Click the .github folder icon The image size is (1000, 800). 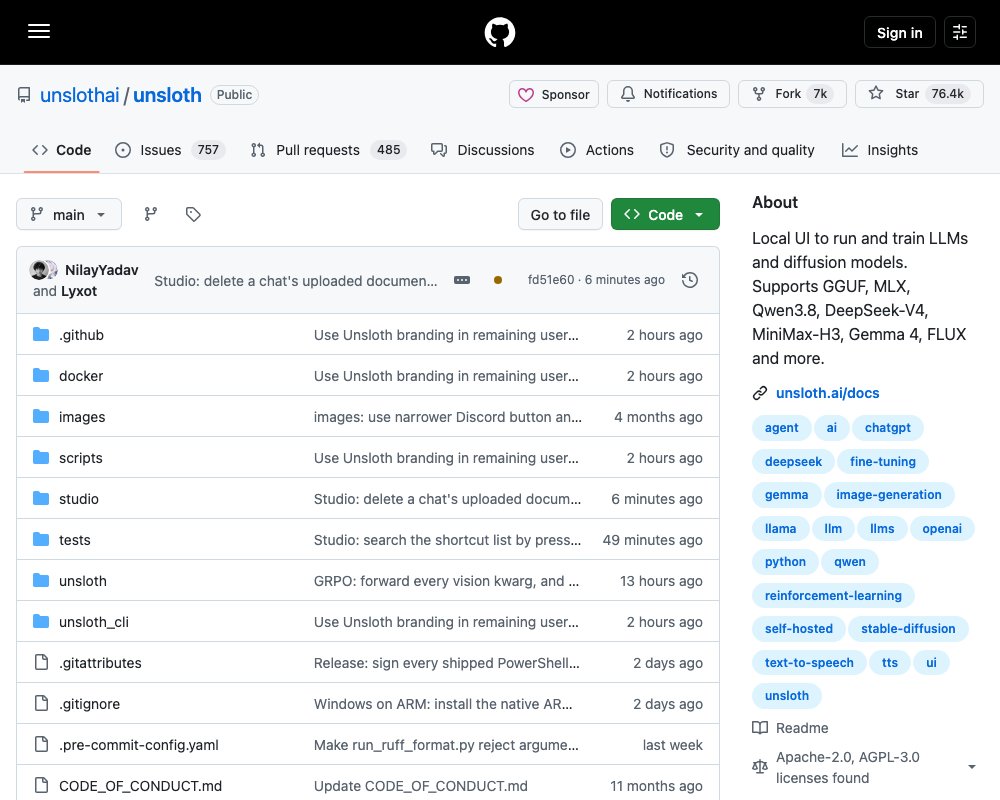pyautogui.click(x=41, y=334)
